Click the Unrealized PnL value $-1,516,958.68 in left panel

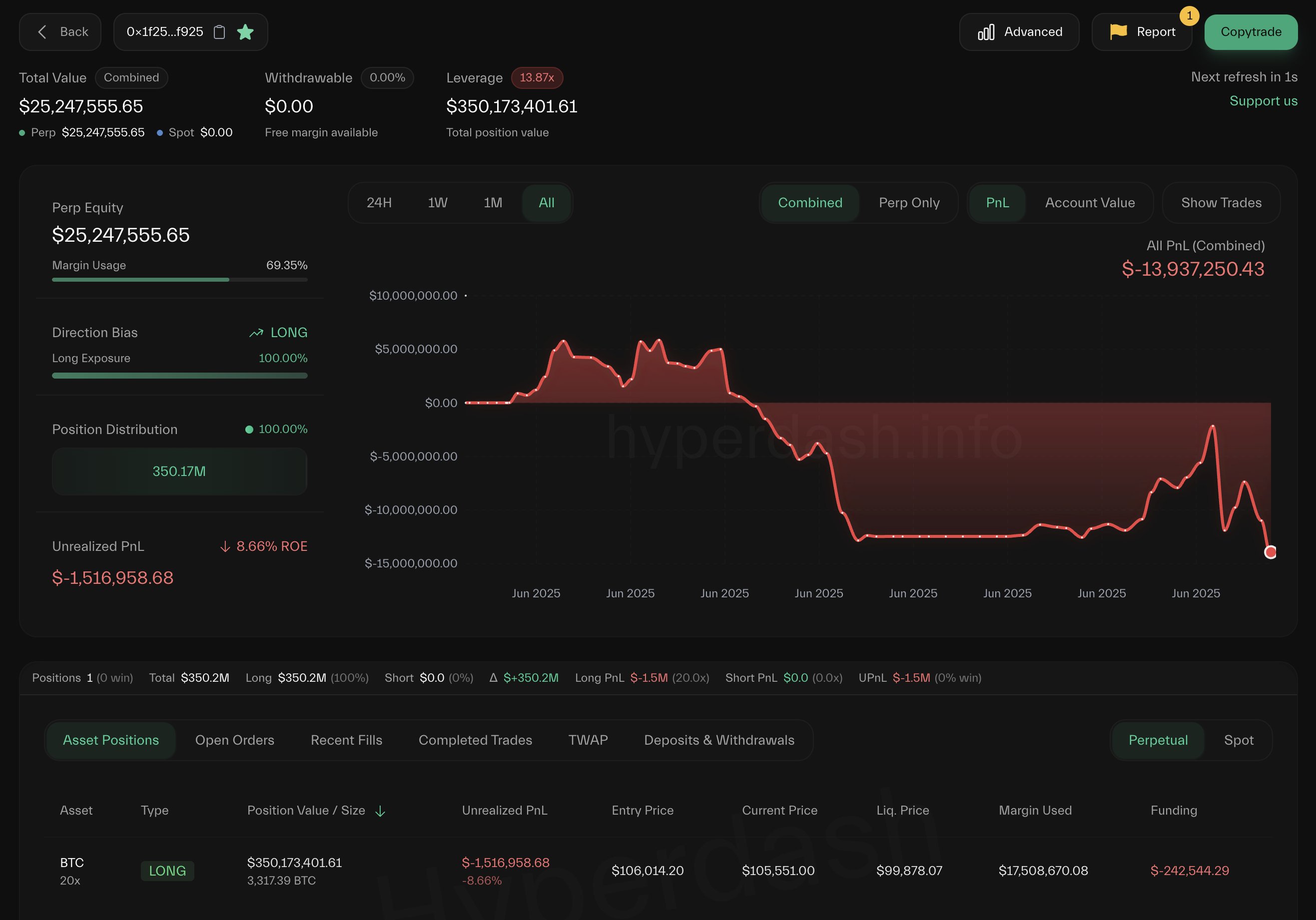(113, 578)
